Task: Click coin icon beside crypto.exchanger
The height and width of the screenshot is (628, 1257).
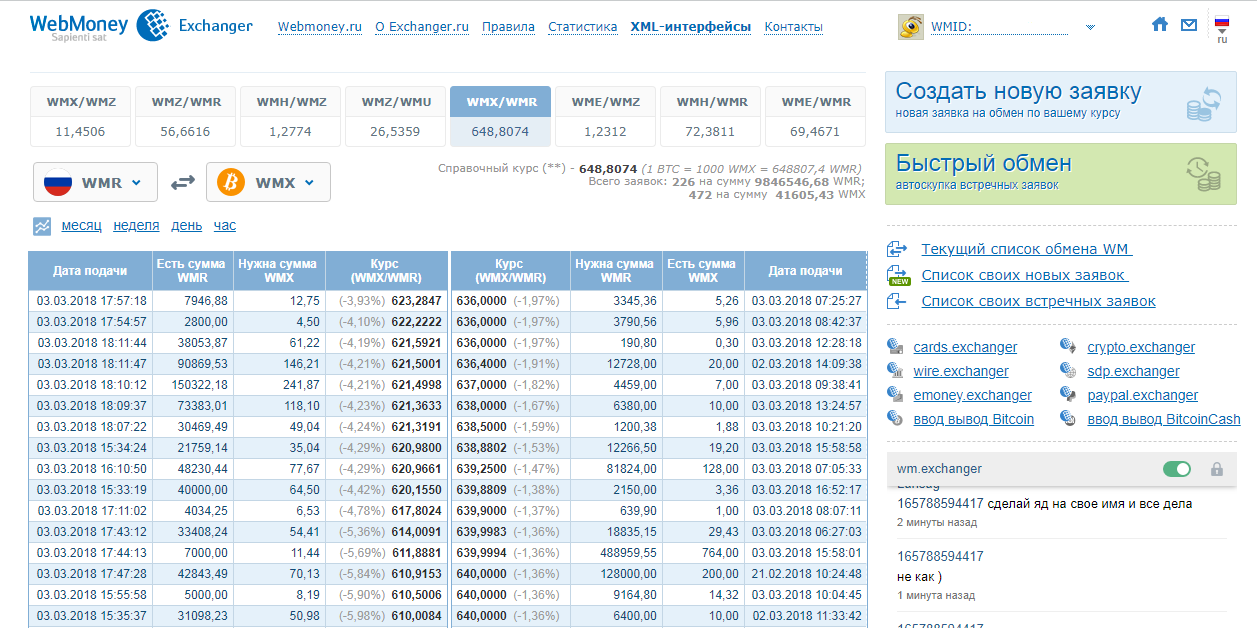Action: click(x=1069, y=347)
